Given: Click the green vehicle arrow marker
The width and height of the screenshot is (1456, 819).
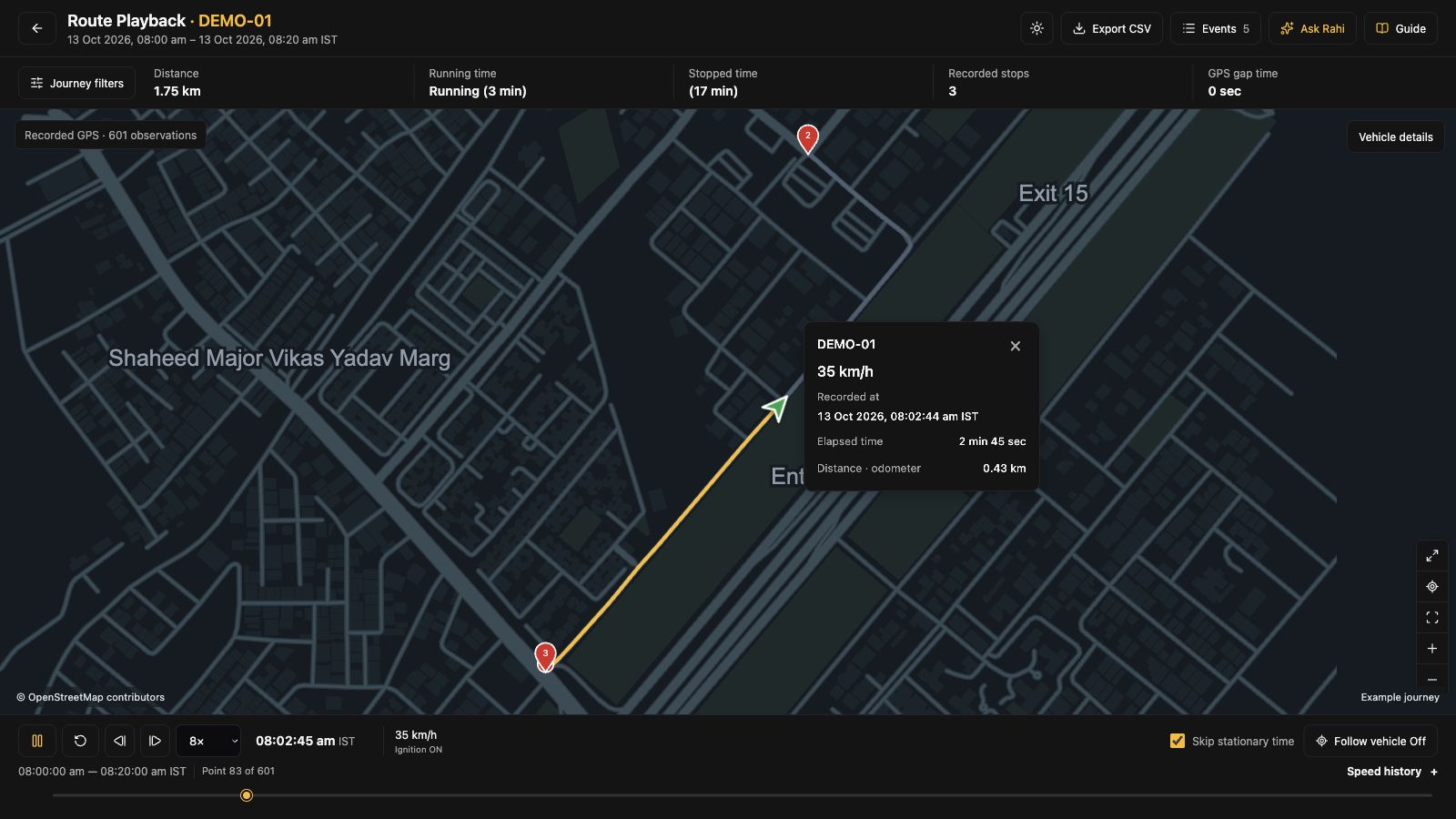Looking at the screenshot, I should click(775, 408).
